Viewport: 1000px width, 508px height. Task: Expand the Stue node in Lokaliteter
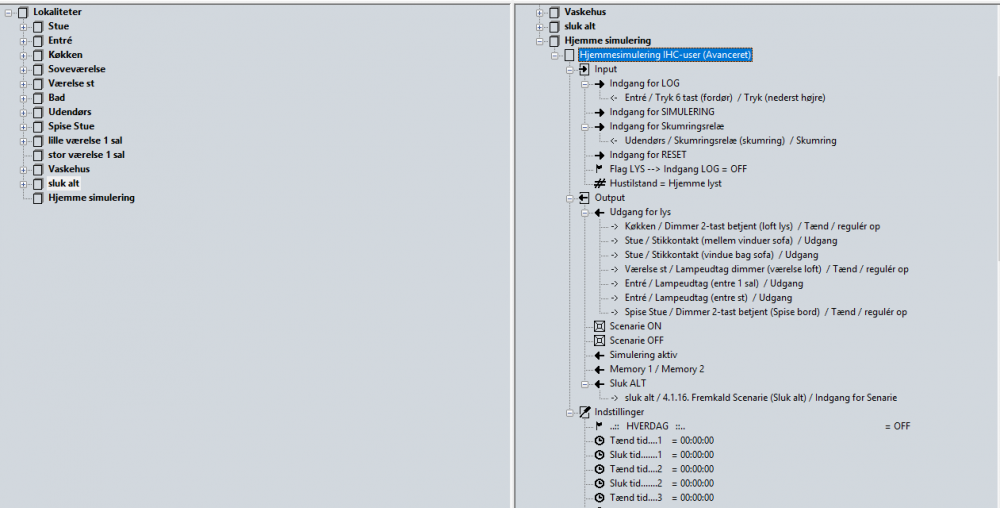pyautogui.click(x=23, y=27)
